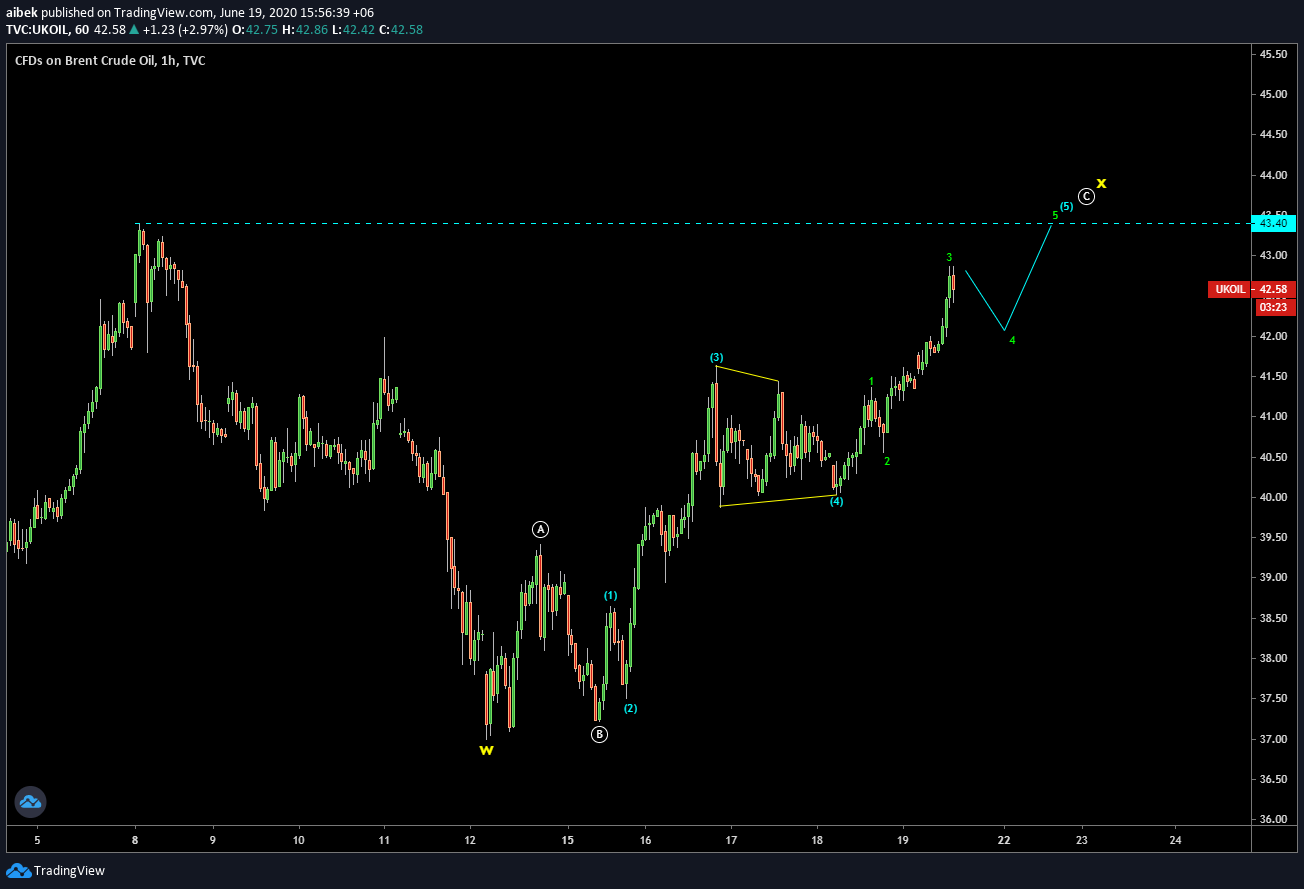This screenshot has height=889, width=1304.
Task: Click date 10 on the time axis
Action: (x=299, y=840)
